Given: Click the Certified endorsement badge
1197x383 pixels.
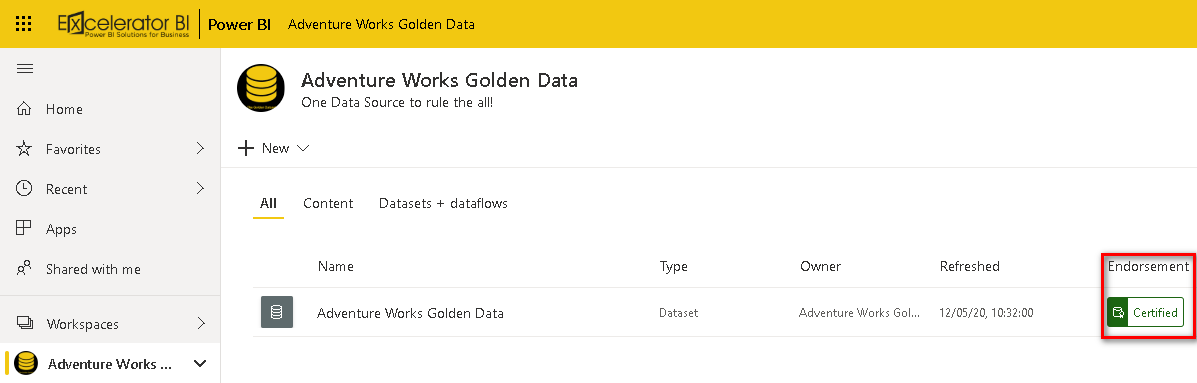Looking at the screenshot, I should coord(1145,312).
